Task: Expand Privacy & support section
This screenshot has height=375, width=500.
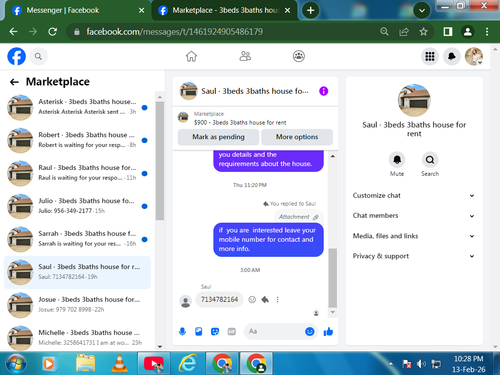Action: pyautogui.click(x=413, y=256)
